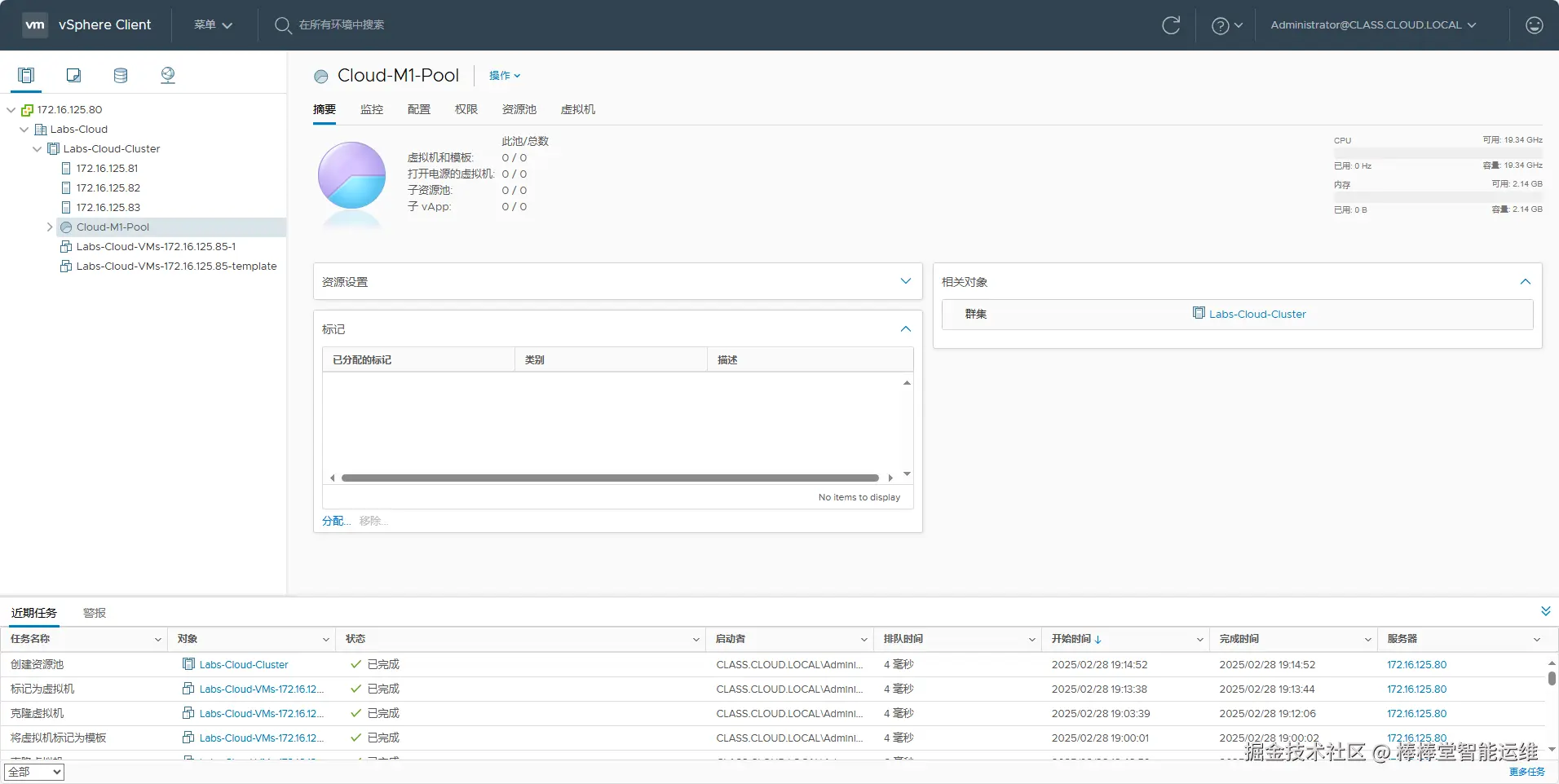Click the recent tasks vertical scrollbar thumb
This screenshot has width=1559, height=784.
click(1552, 678)
